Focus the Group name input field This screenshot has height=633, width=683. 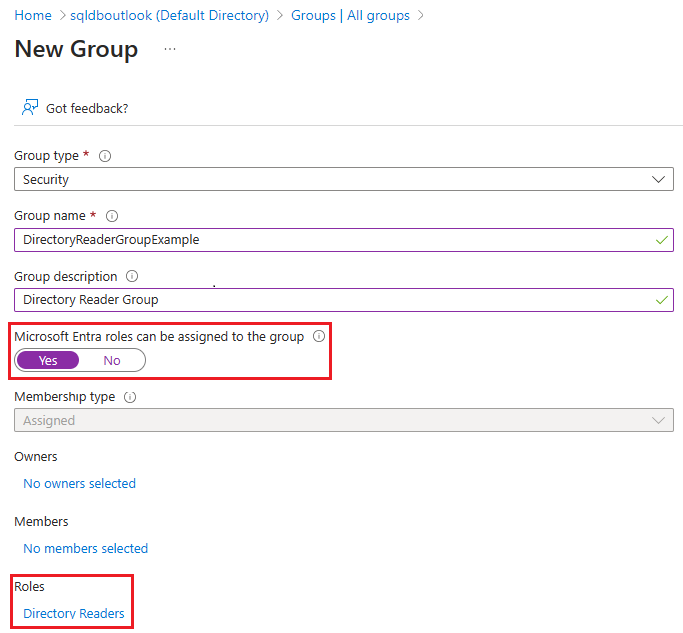[x=344, y=240]
